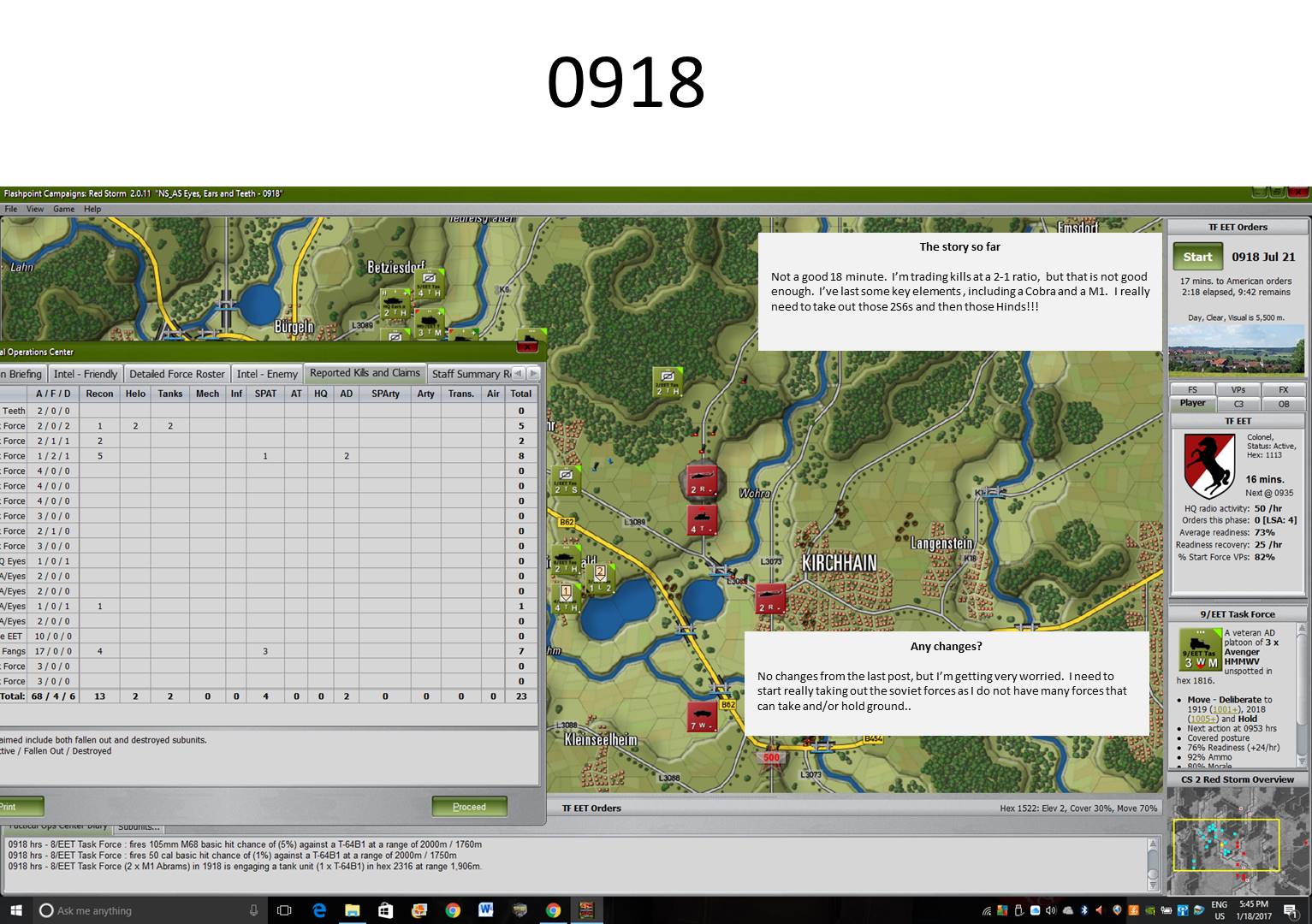Viewport: 1312px width, 924px height.
Task: Click Cortana microphone icon
Action: tap(253, 910)
